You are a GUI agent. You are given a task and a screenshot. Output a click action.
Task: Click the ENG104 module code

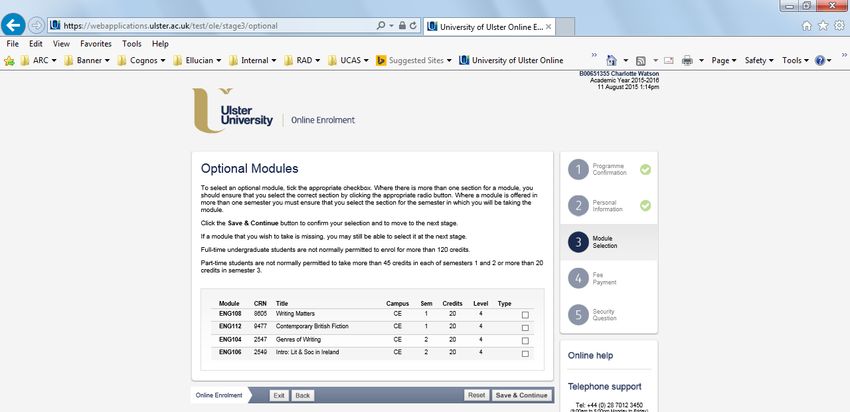click(230, 339)
